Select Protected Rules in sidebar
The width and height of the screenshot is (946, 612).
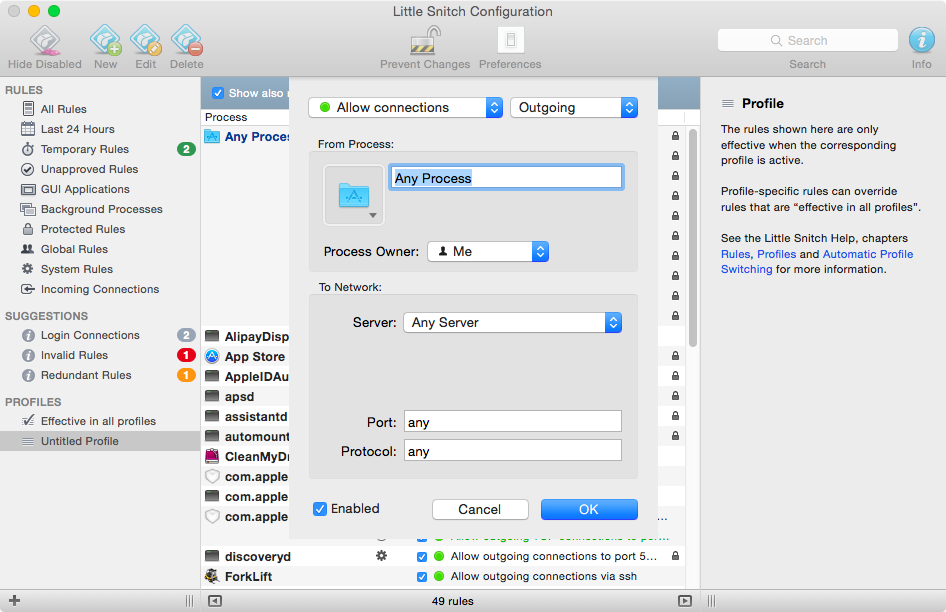coord(83,229)
